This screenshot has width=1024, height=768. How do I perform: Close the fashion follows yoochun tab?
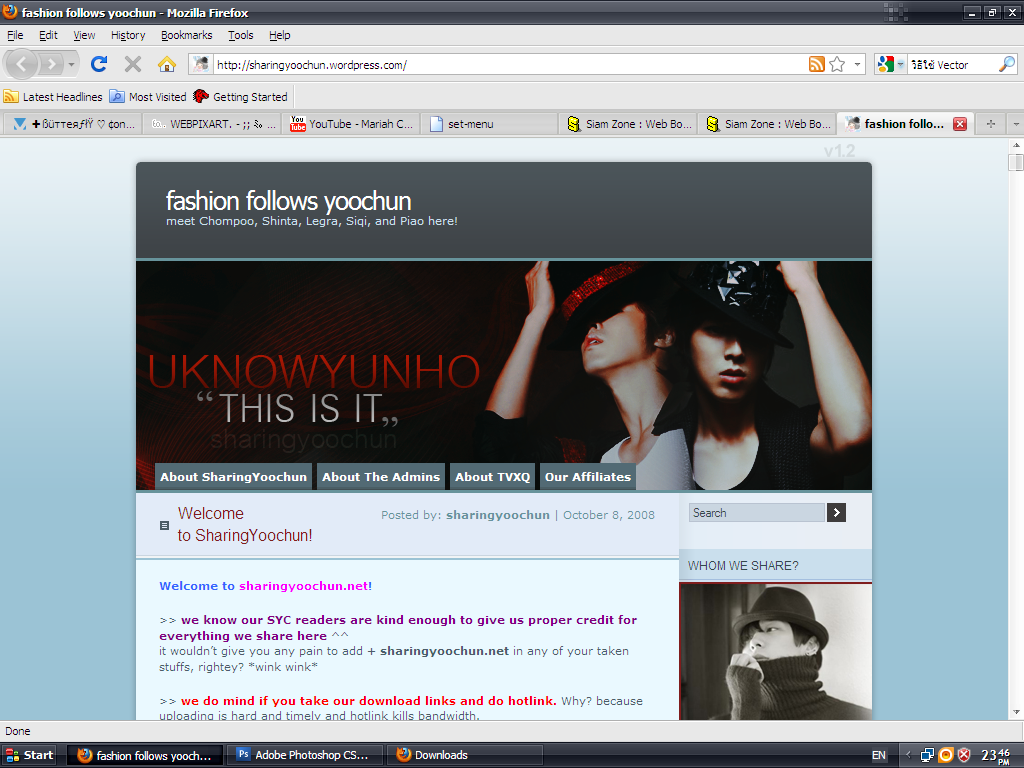[959, 124]
